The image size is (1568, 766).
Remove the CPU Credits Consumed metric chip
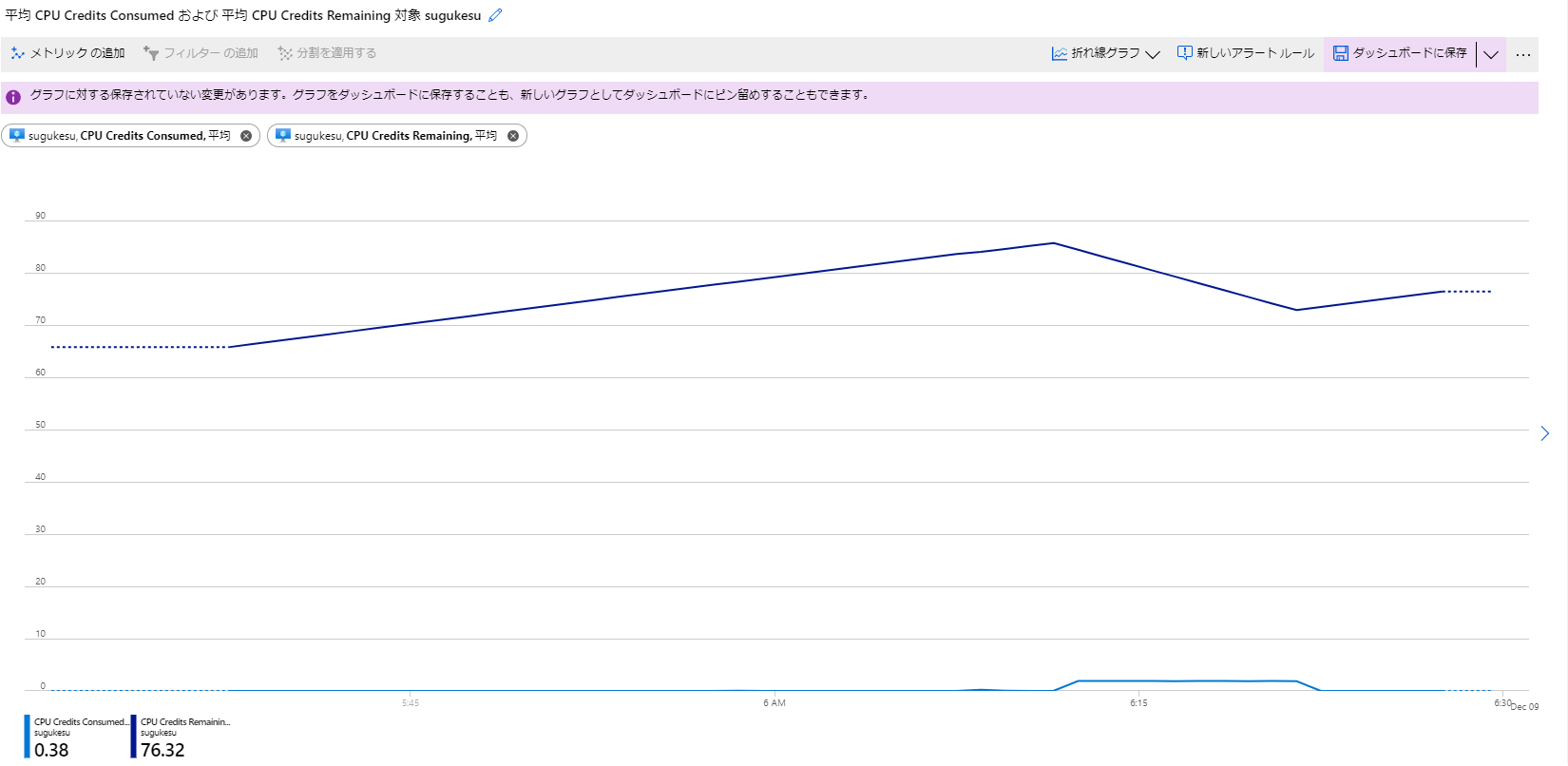246,136
